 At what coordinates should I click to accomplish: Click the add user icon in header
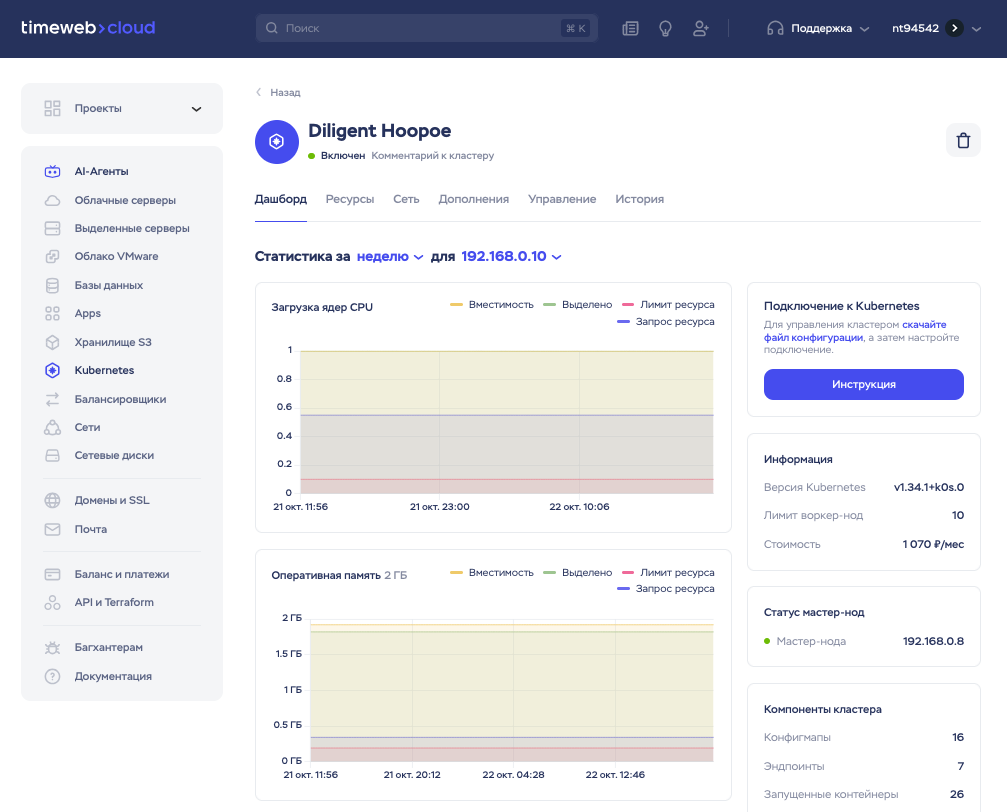[700, 29]
